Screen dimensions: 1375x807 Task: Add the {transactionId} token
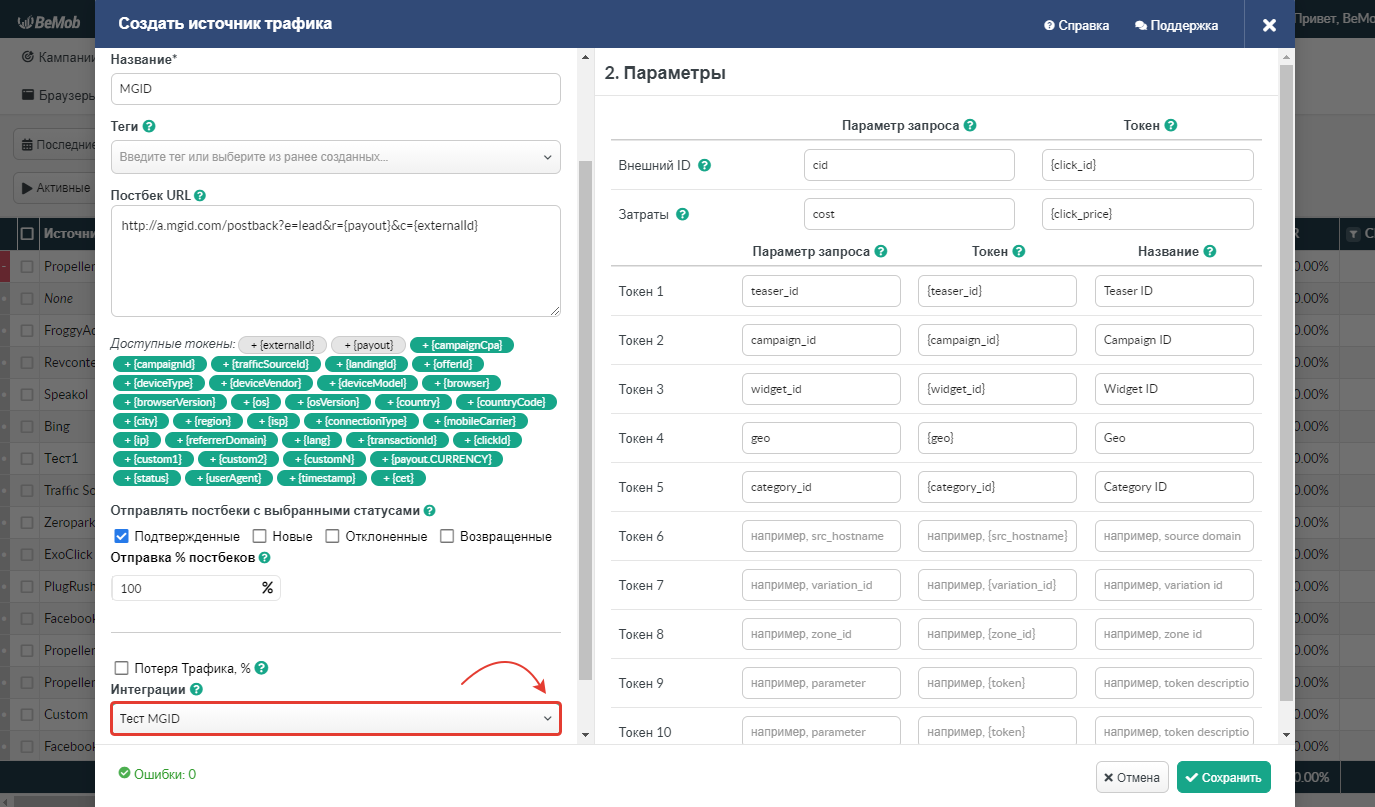(x=397, y=440)
